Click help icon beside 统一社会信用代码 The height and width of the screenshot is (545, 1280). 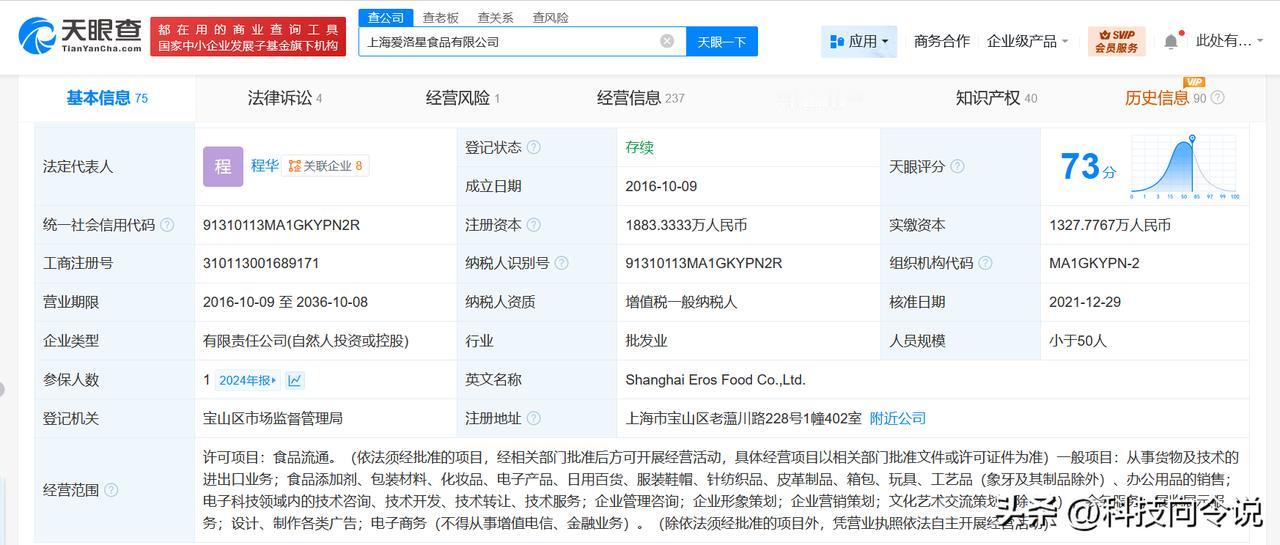coord(167,225)
